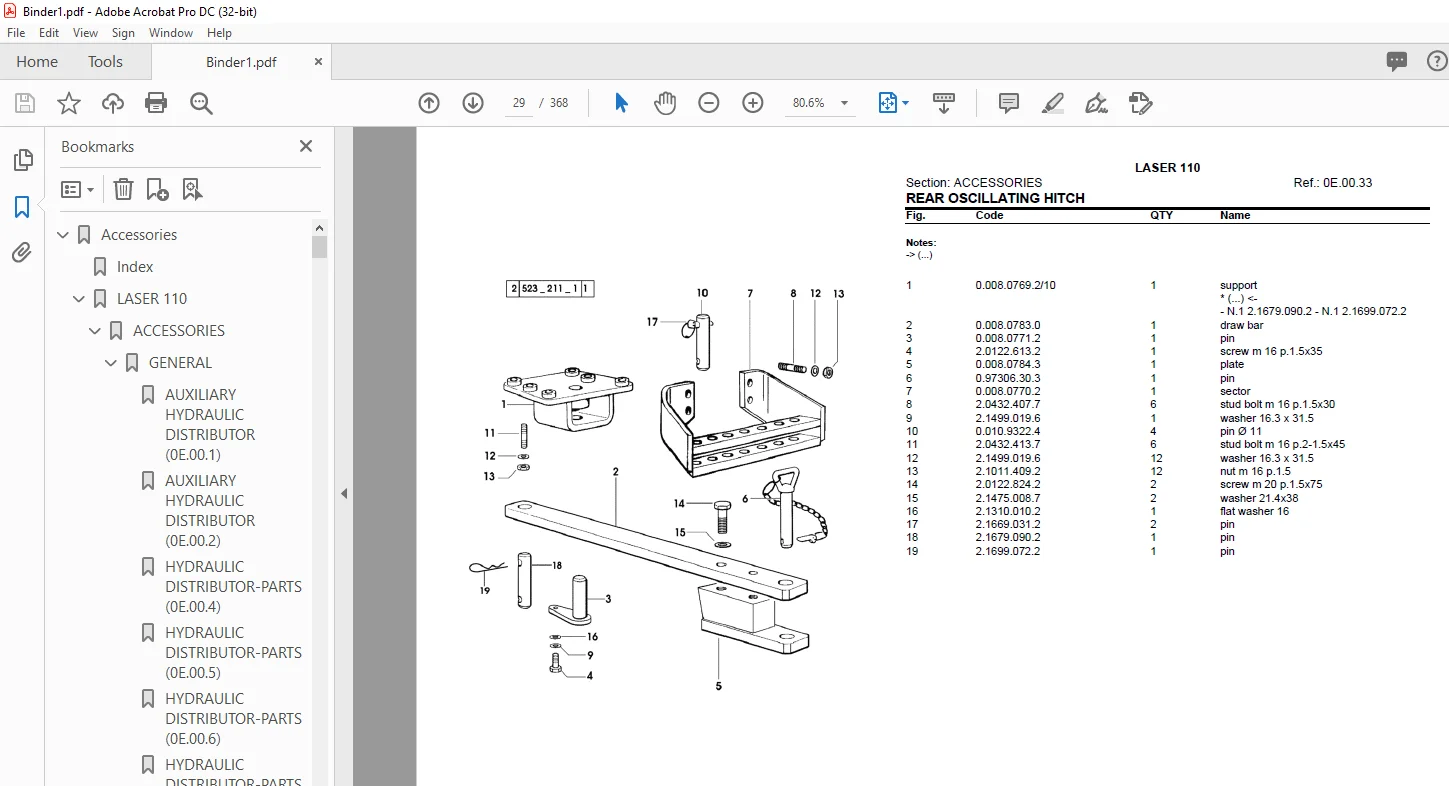Select the highlight text pen tool
1449x786 pixels.
pyautogui.click(x=1052, y=103)
